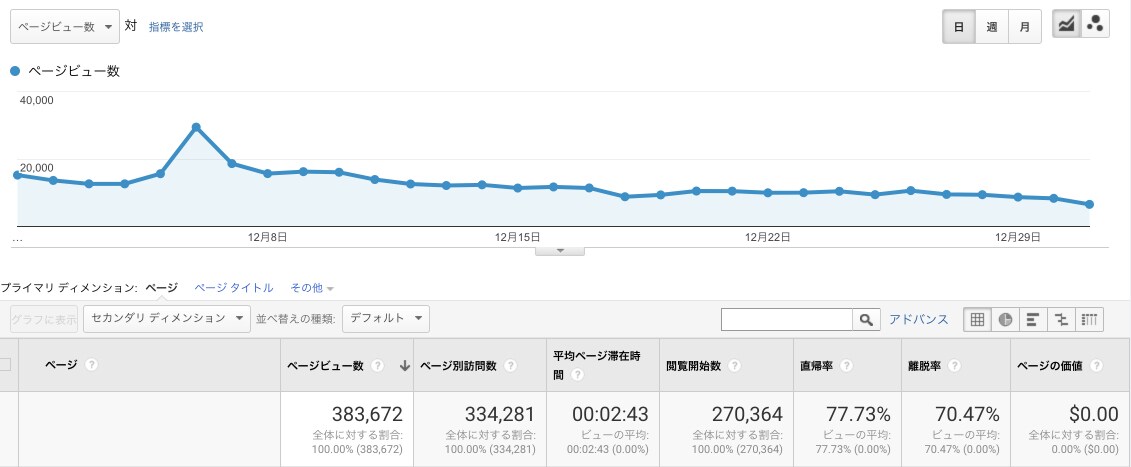
Task: Click the グラフに表示 button
Action: (44, 318)
